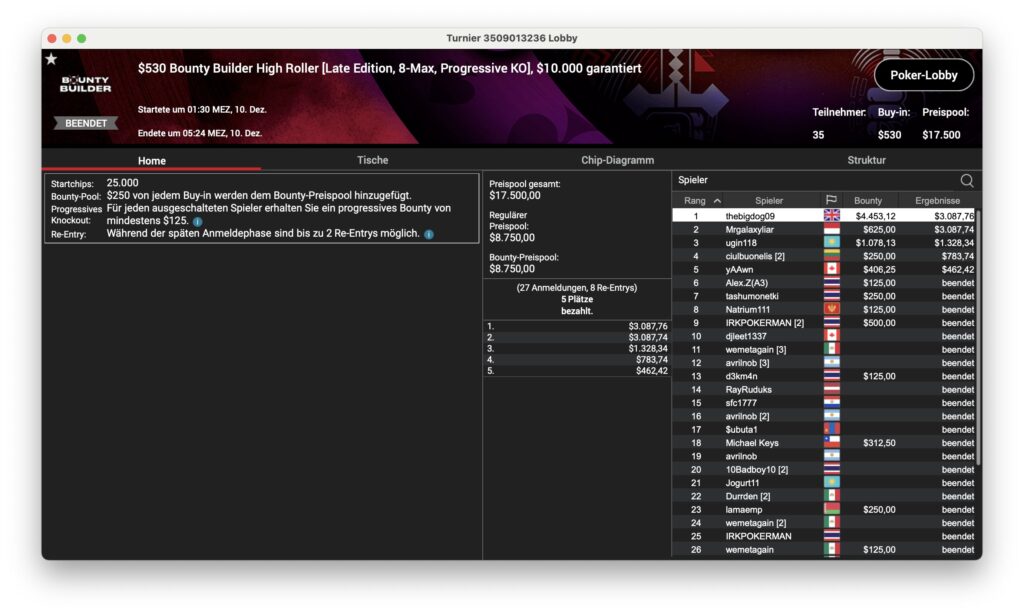Sort by Rang column arrow

[717, 200]
